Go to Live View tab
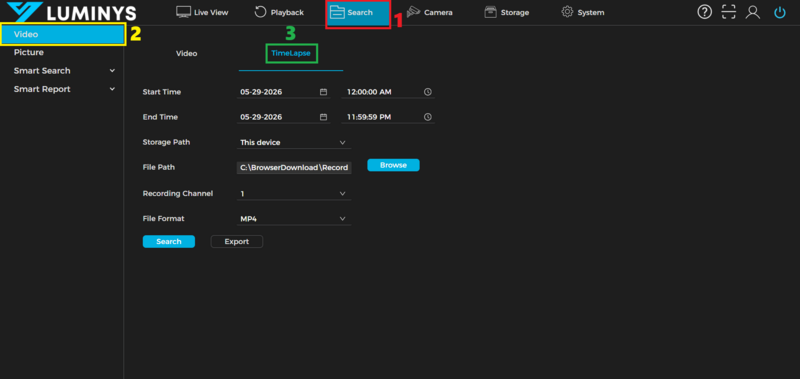800x379 pixels. tap(202, 12)
